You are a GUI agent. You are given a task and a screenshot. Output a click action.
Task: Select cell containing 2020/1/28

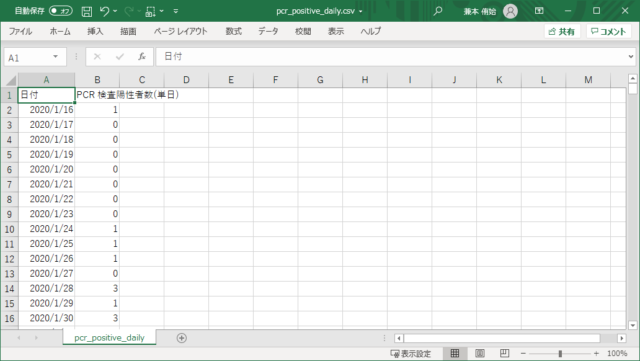47,288
